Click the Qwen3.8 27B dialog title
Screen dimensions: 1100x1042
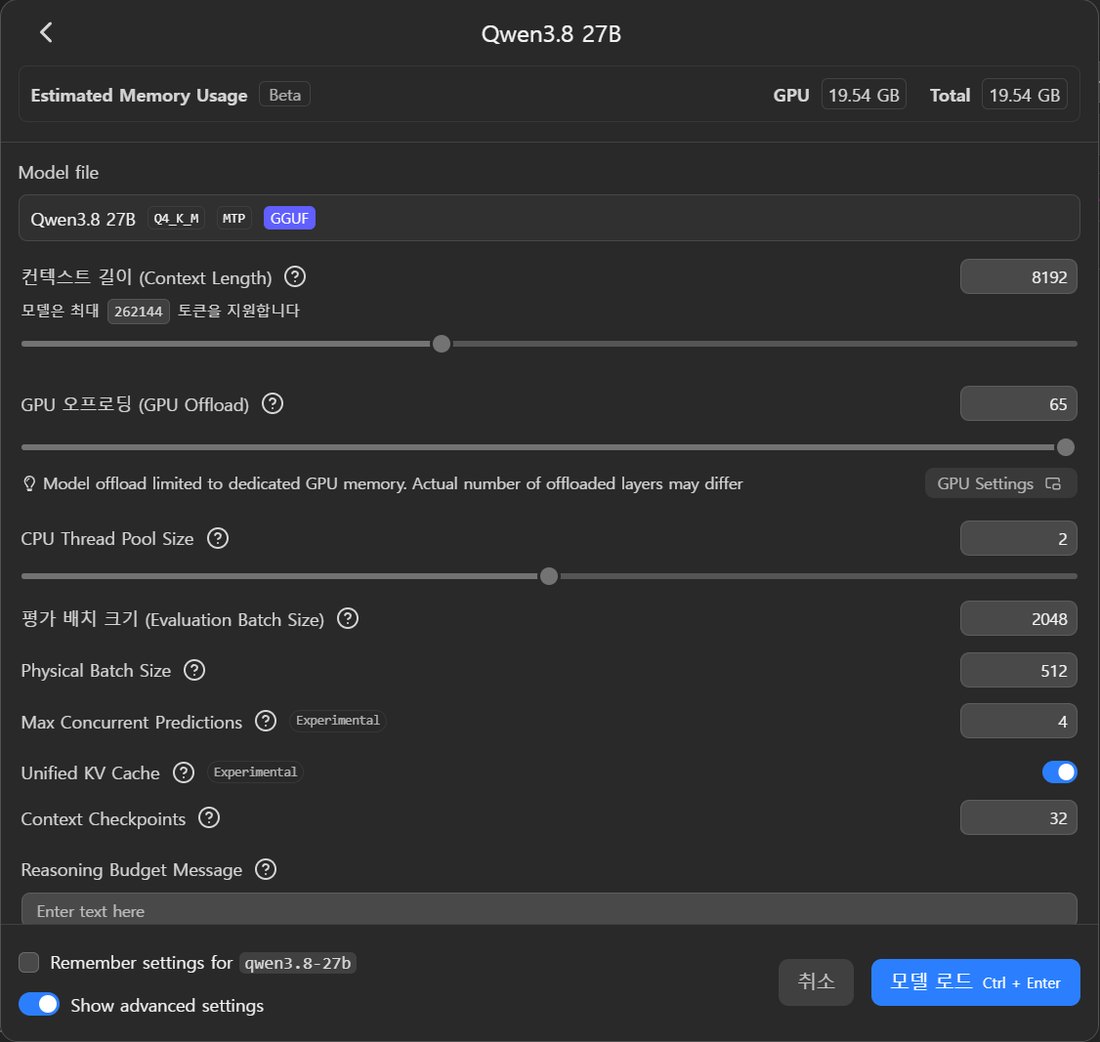point(551,34)
